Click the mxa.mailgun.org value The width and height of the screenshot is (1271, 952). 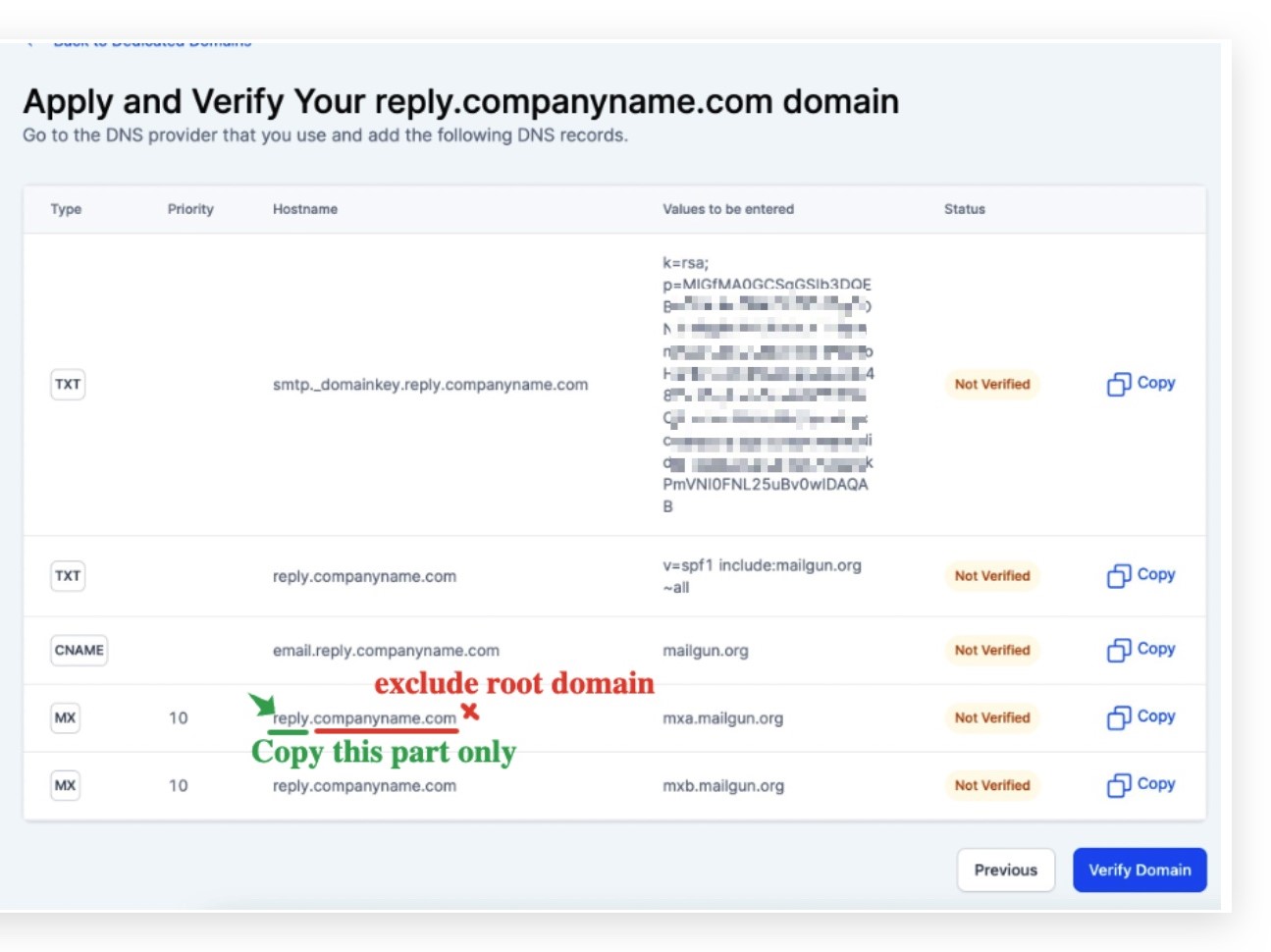(722, 718)
